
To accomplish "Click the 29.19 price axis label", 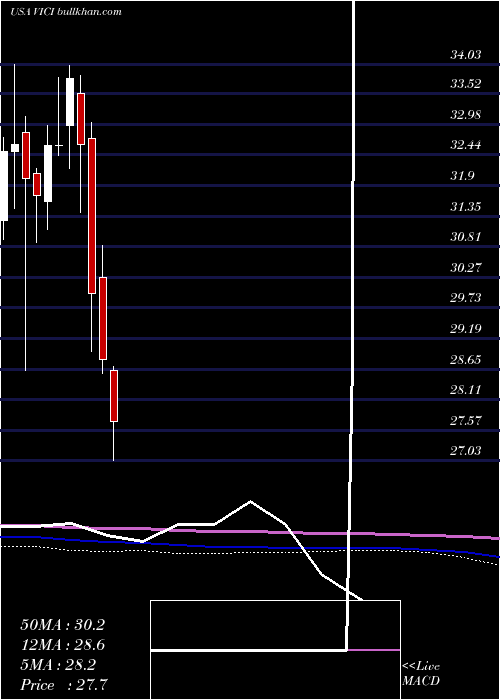I will [466, 329].
